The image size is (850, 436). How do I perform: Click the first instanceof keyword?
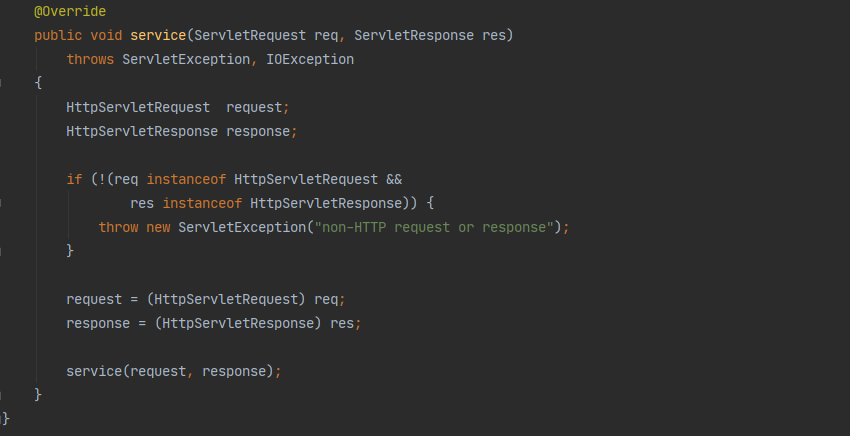[x=186, y=179]
